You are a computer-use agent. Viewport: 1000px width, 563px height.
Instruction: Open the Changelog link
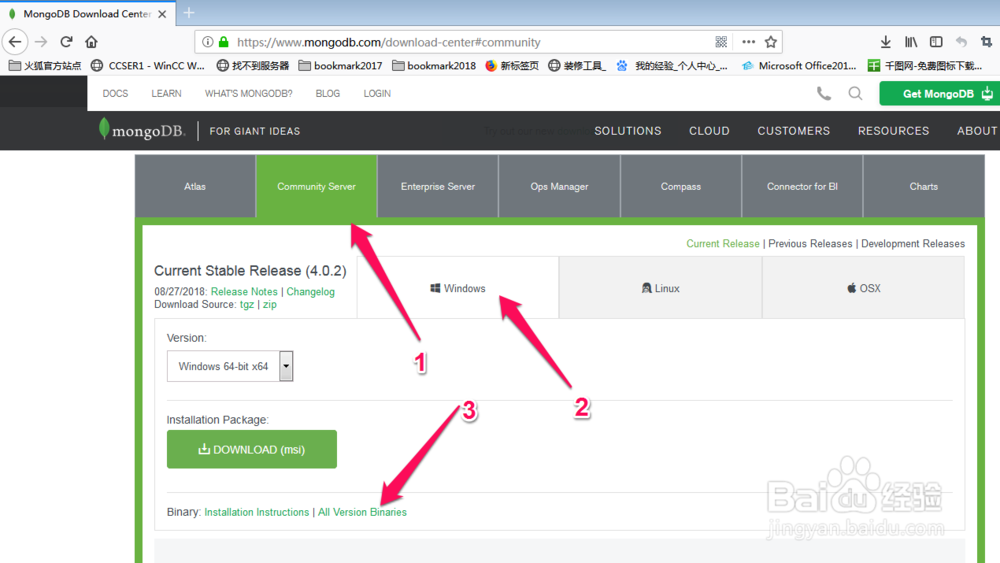point(311,291)
